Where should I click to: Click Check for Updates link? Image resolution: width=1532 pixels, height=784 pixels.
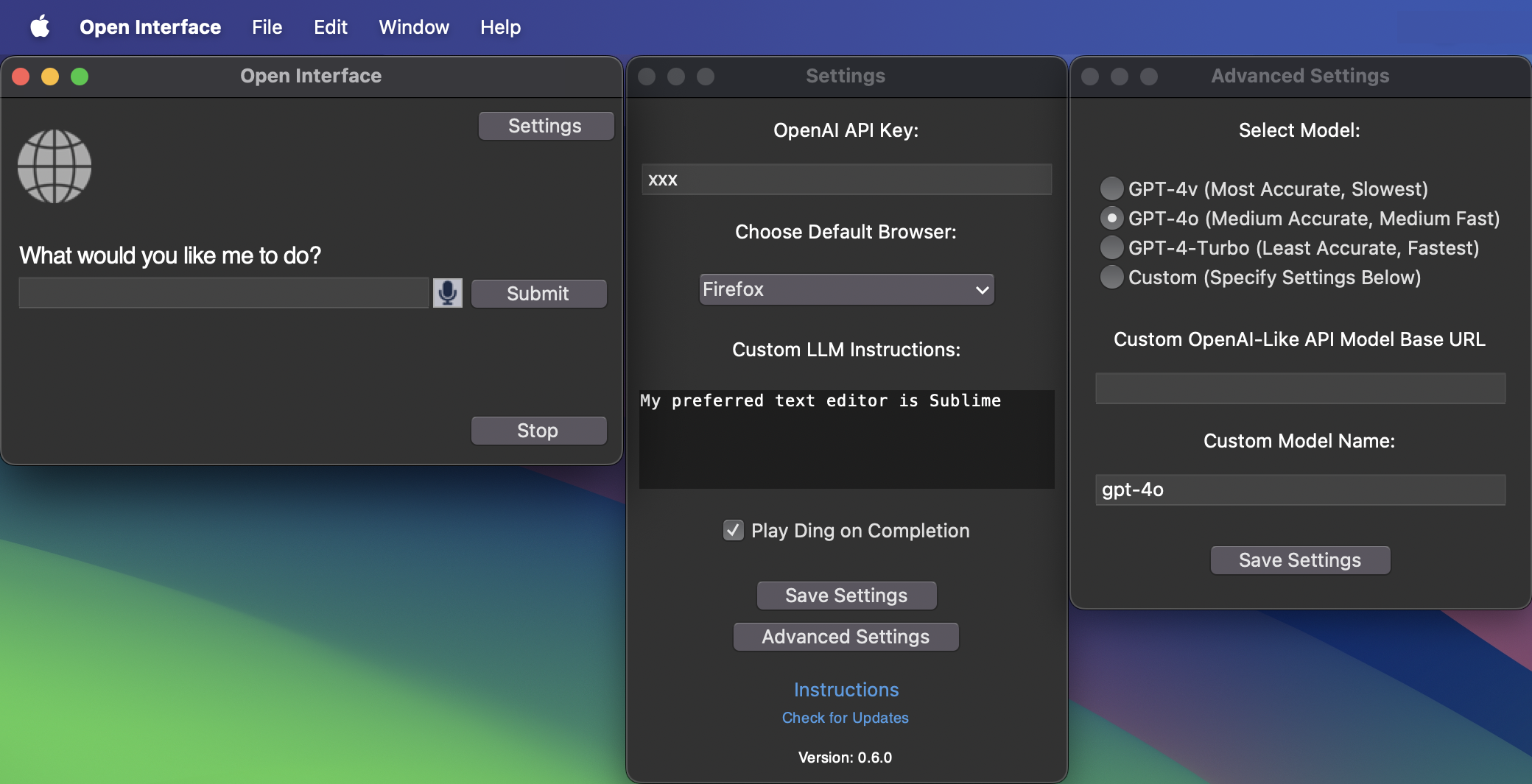[x=846, y=718]
